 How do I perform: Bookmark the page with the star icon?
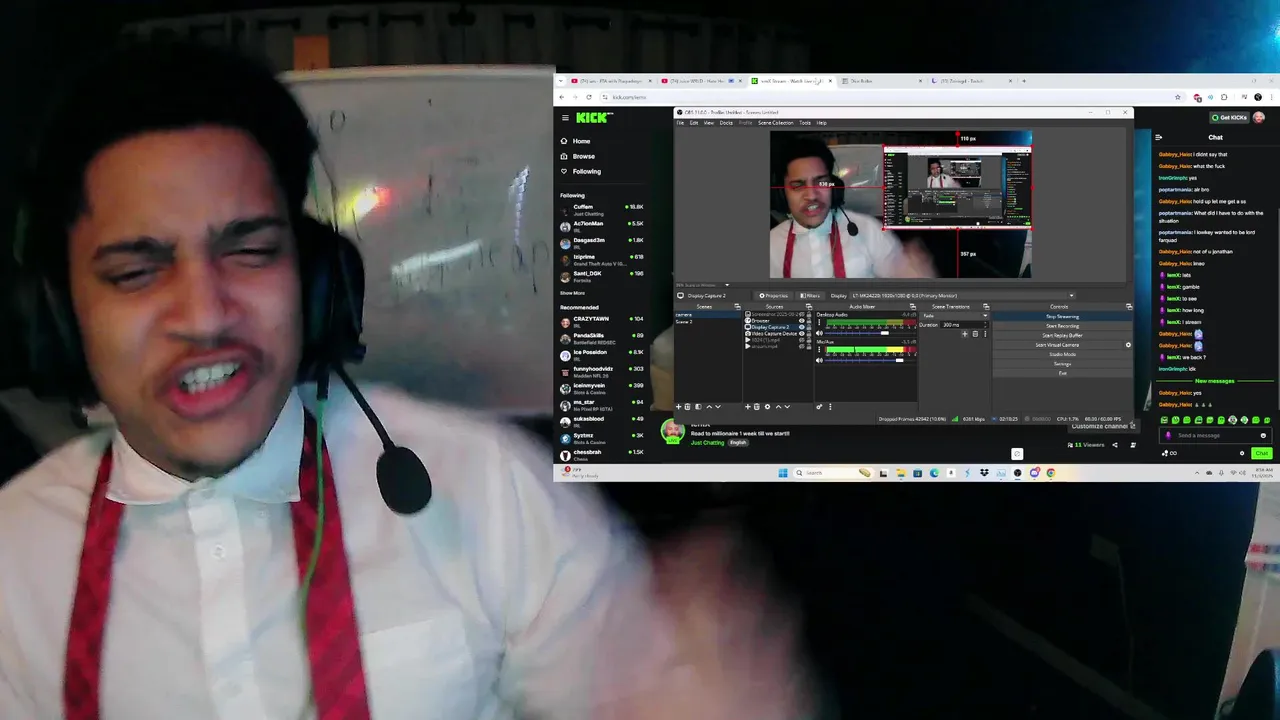click(1177, 97)
